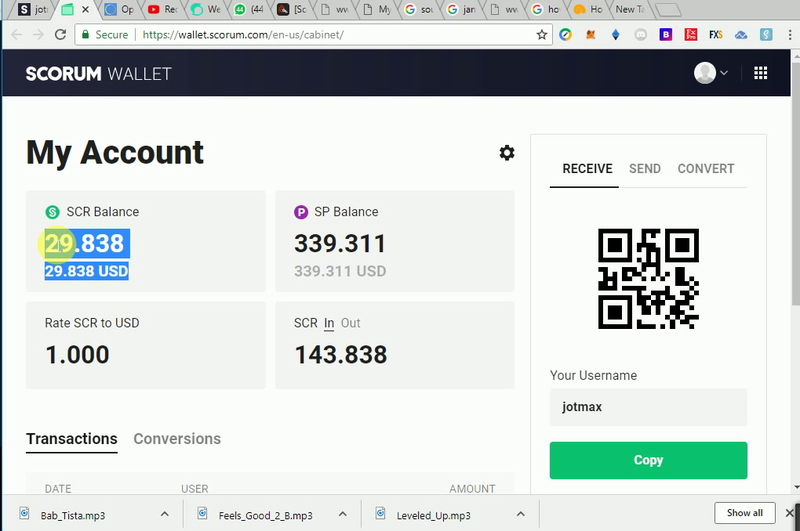Click the 143.838 SCR In value
Image resolution: width=800 pixels, height=531 pixels.
tap(341, 355)
